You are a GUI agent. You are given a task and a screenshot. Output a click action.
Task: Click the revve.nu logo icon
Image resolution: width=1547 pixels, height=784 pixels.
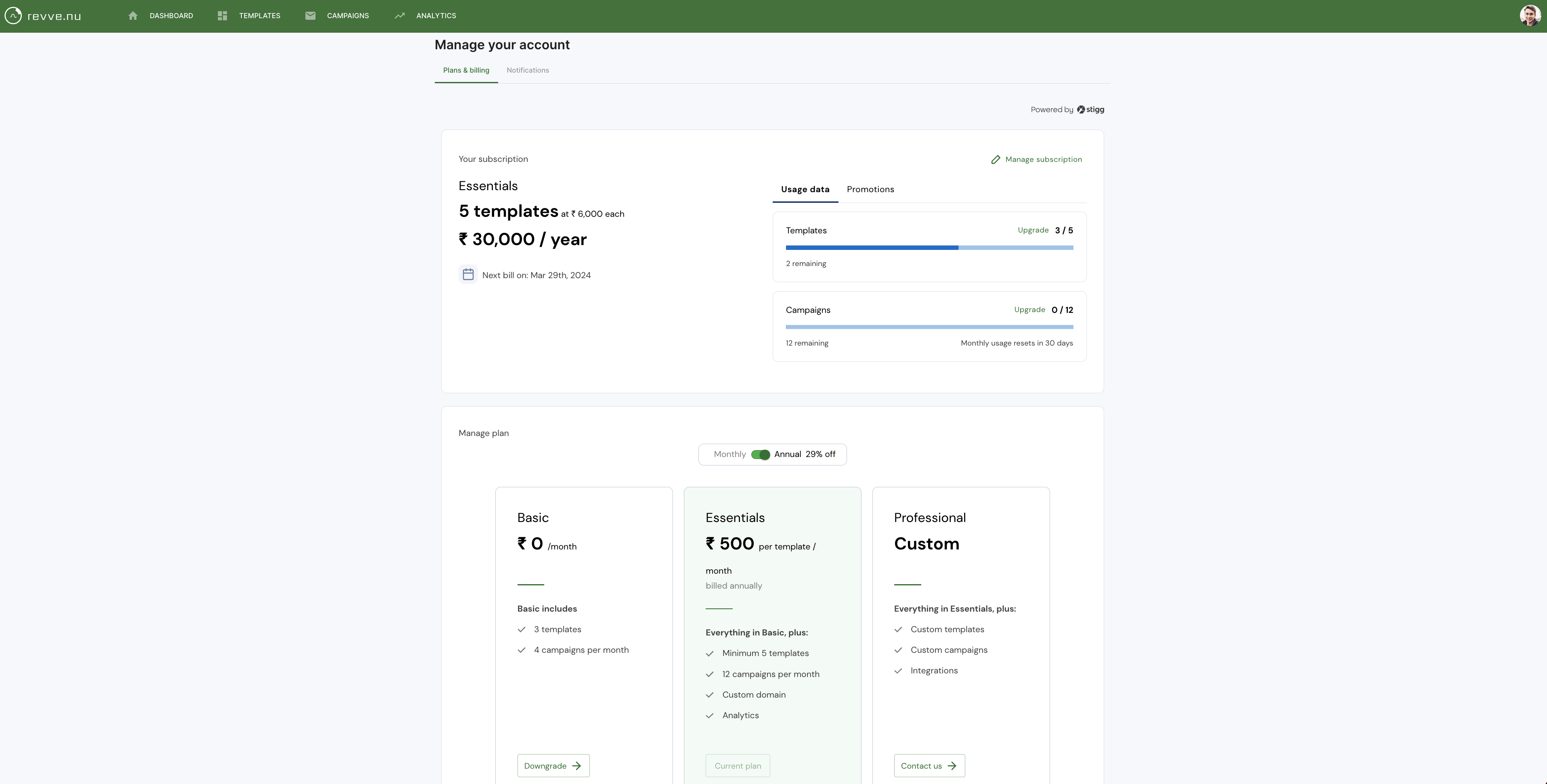(13, 16)
